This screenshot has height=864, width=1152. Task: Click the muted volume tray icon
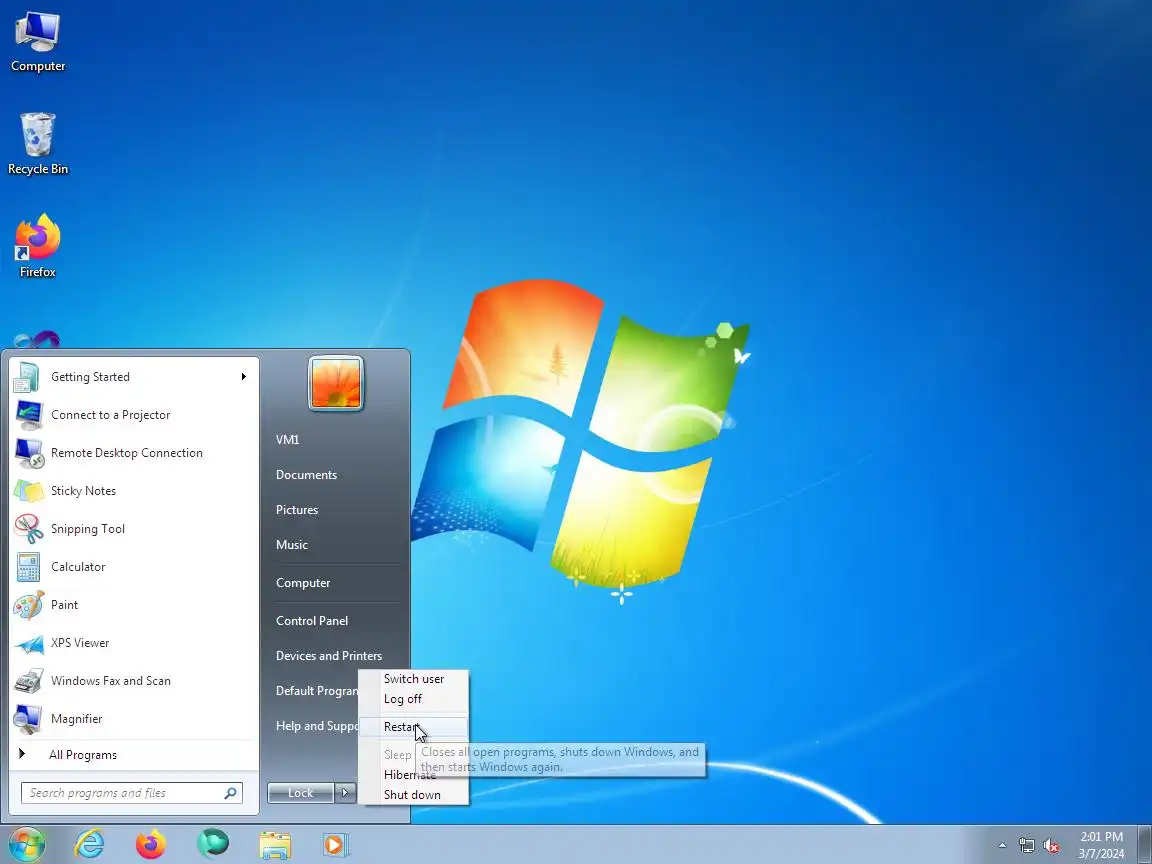(x=1051, y=846)
